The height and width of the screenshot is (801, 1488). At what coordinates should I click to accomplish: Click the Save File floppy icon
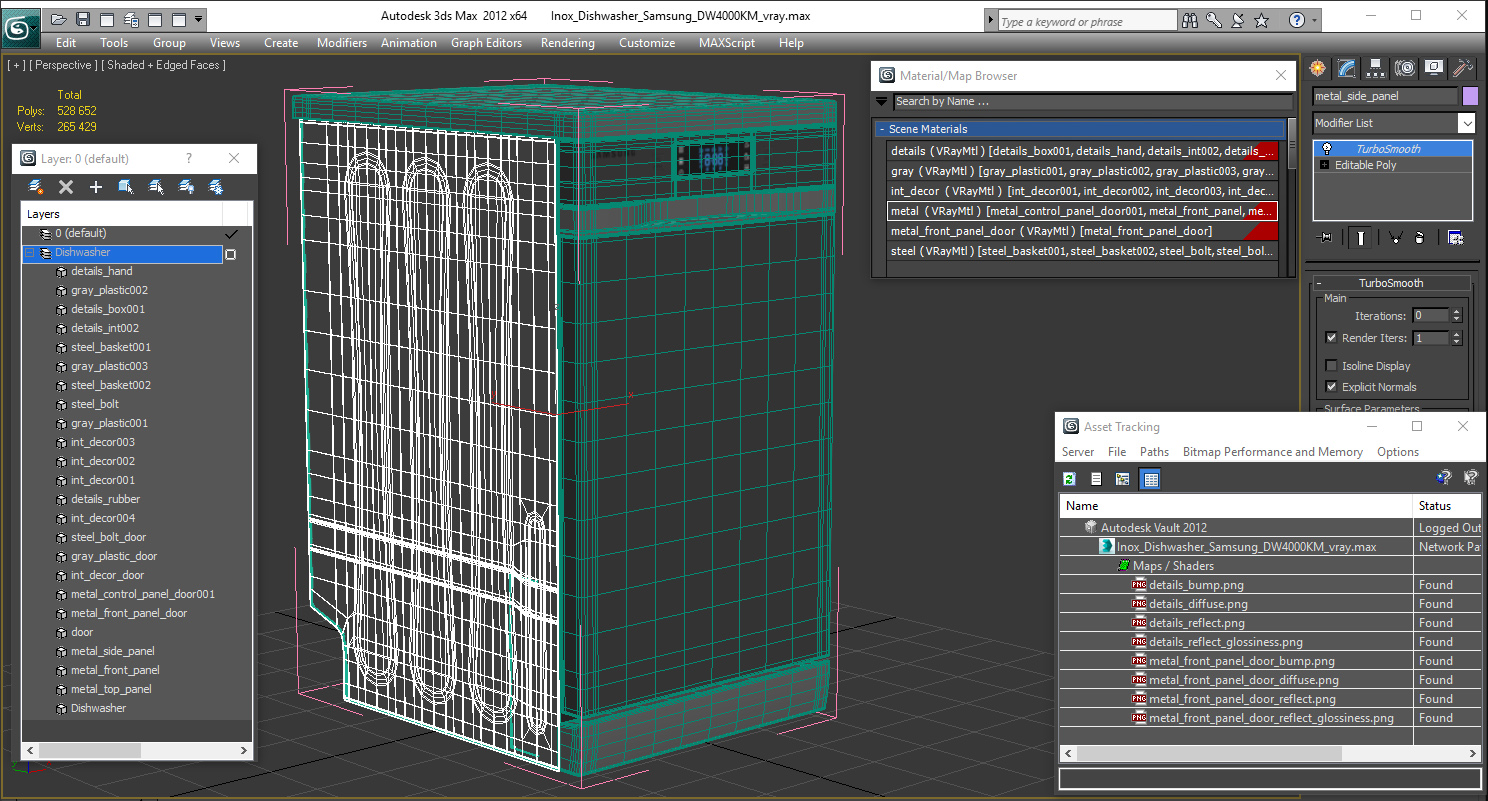[x=83, y=19]
